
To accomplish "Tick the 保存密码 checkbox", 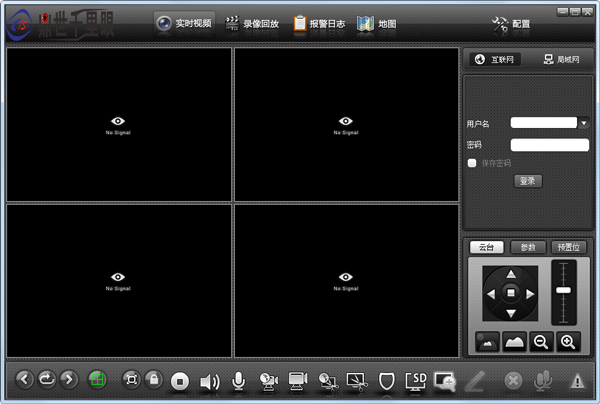I will point(472,163).
